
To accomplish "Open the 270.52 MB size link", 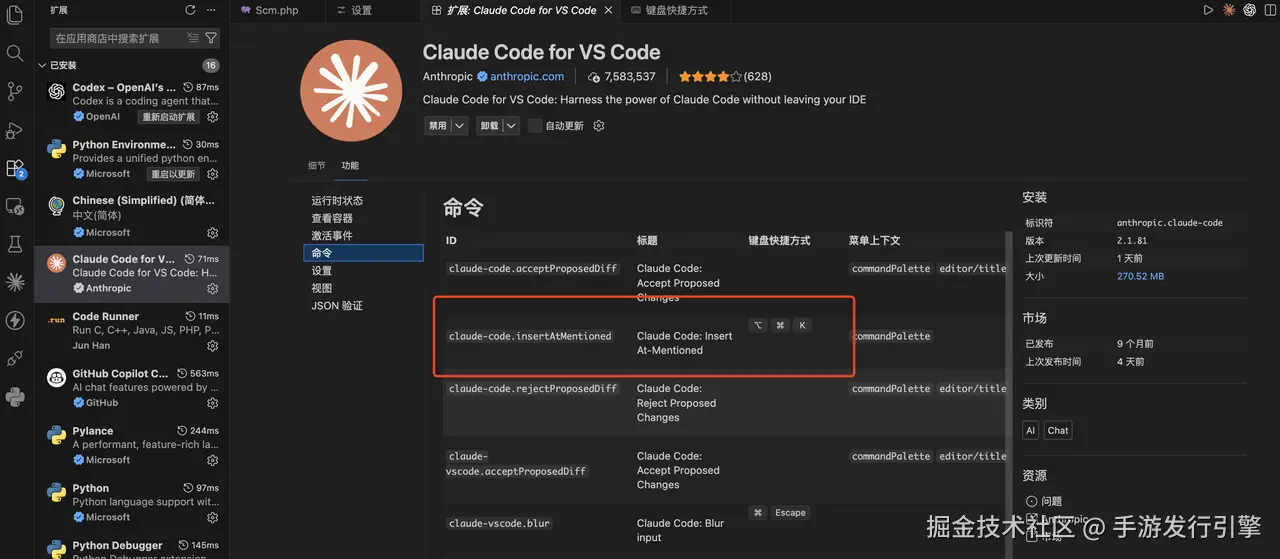I will pyautogui.click(x=1141, y=276).
